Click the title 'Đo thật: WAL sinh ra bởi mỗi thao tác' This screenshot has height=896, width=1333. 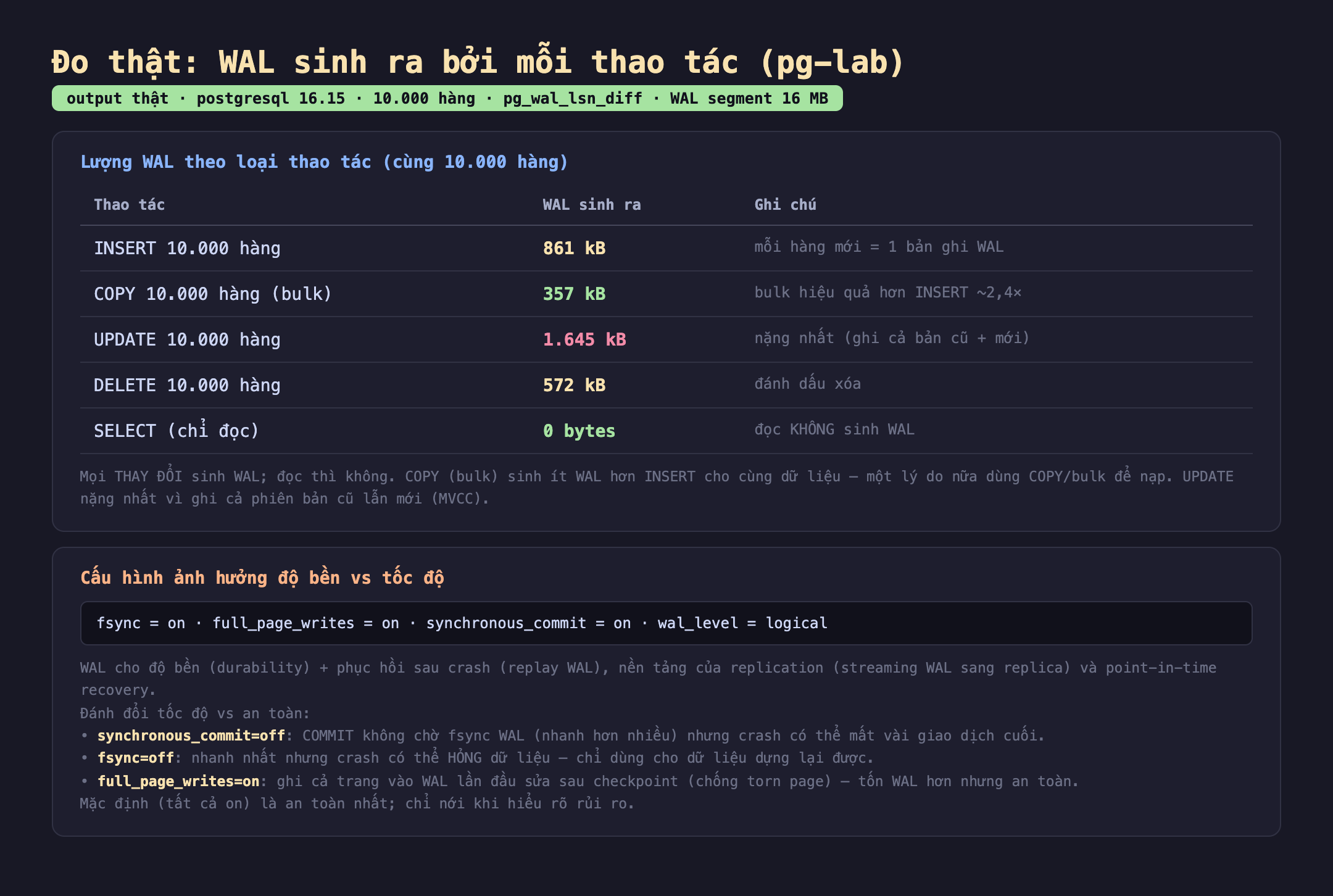point(478,62)
